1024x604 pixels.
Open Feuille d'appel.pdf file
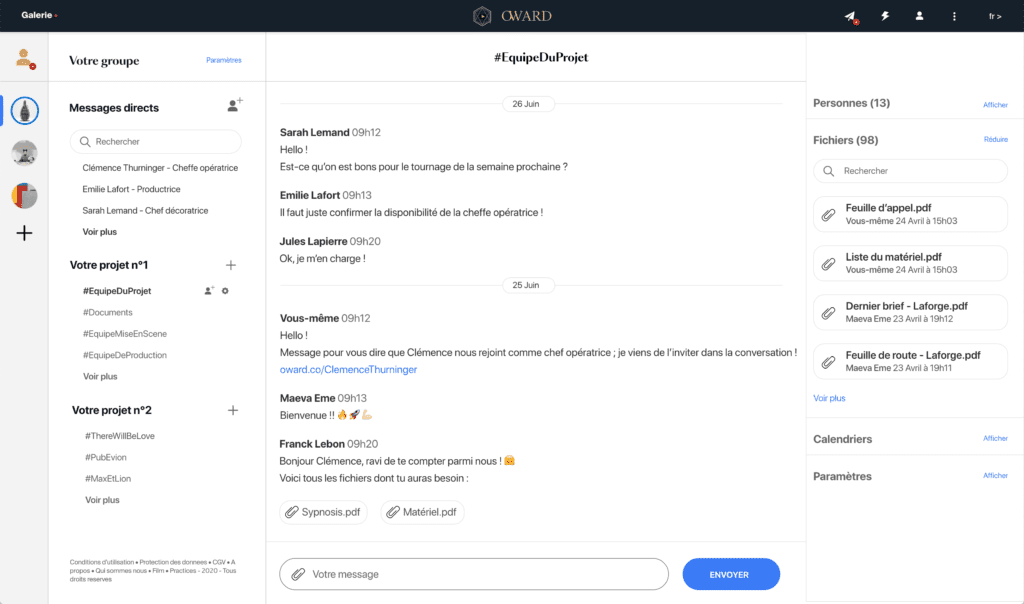click(910, 214)
